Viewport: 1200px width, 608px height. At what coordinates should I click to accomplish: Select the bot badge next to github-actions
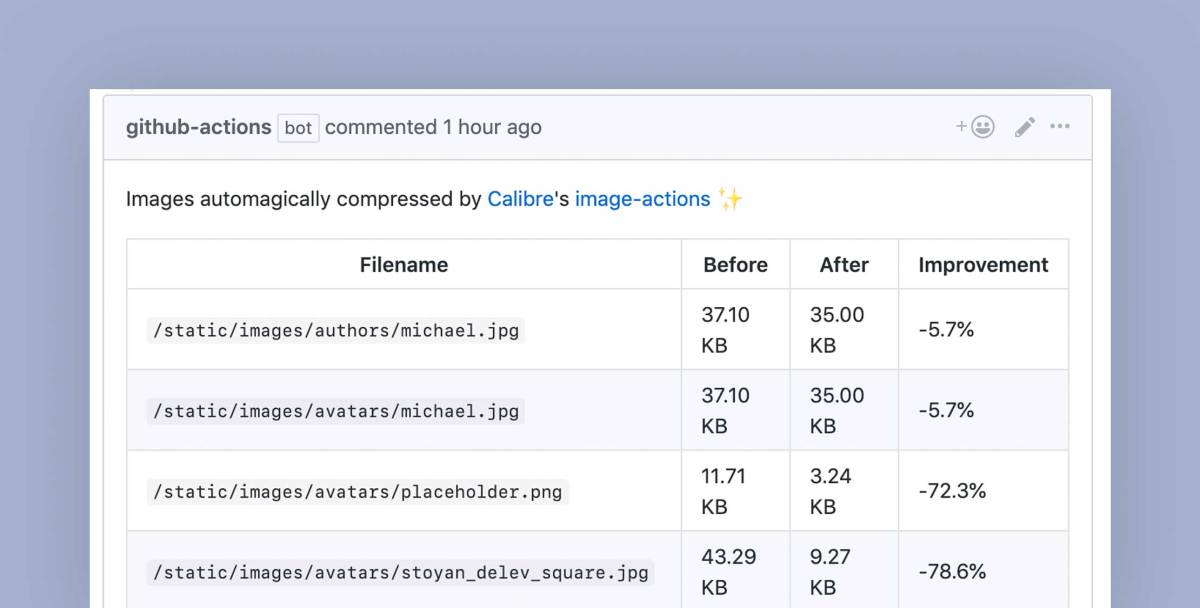[297, 128]
